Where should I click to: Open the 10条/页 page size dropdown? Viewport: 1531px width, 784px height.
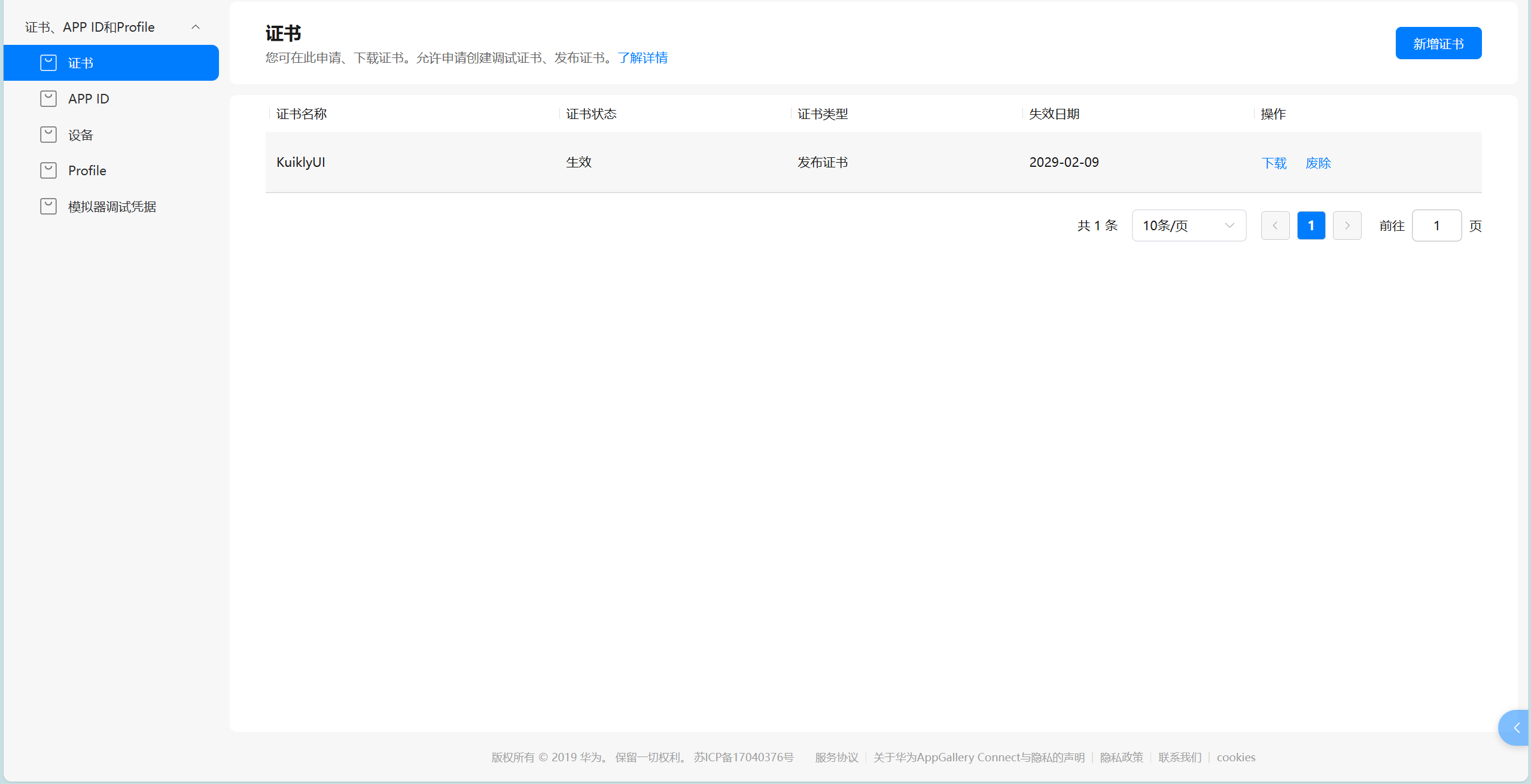1188,225
